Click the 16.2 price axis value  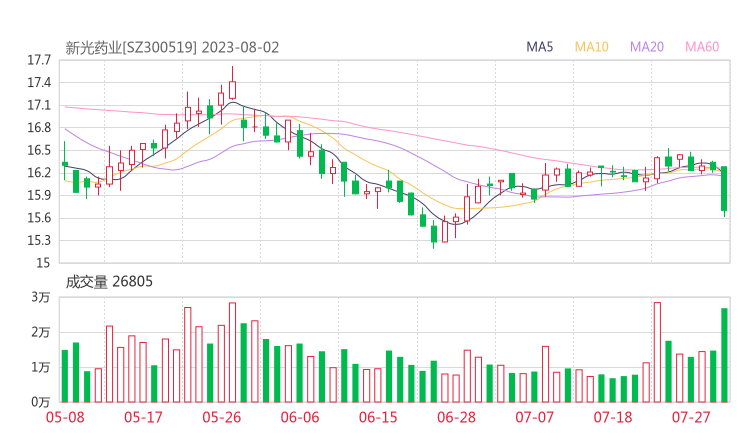(x=39, y=173)
